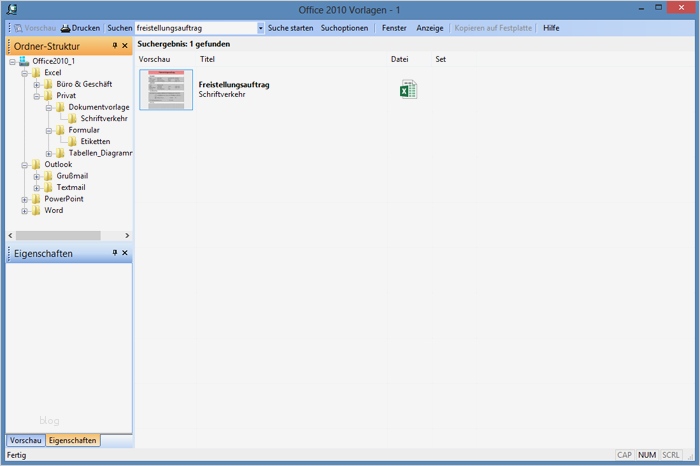Click the Dokumentvorlage folder icon
Screen dimensions: 700x466
click(x=60, y=107)
